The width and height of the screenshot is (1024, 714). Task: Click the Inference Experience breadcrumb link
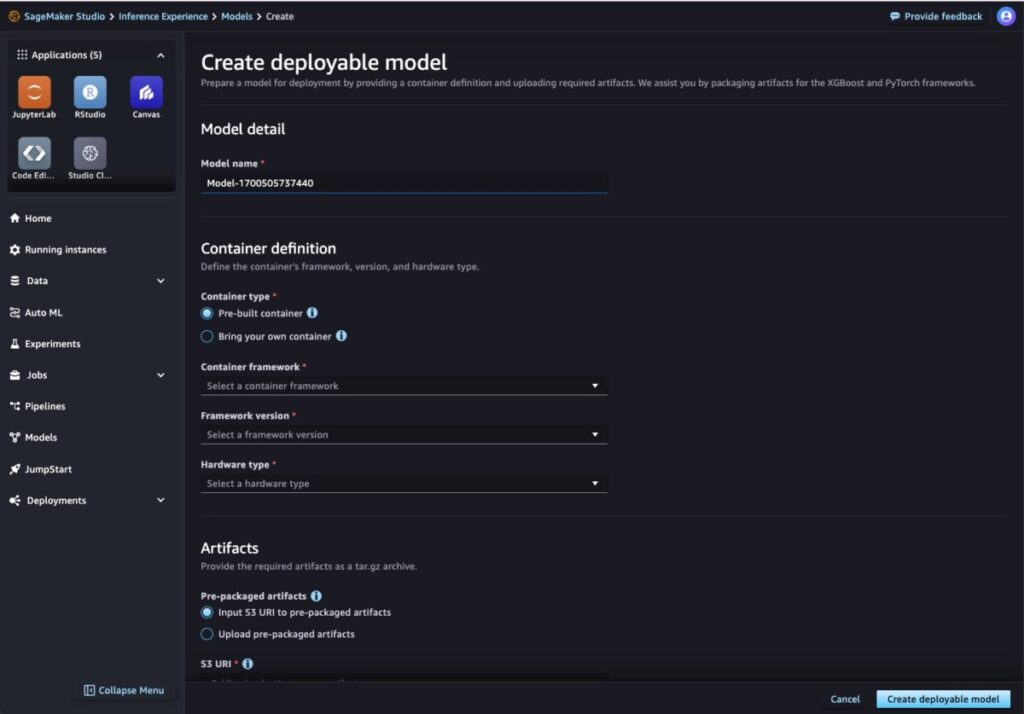163,16
